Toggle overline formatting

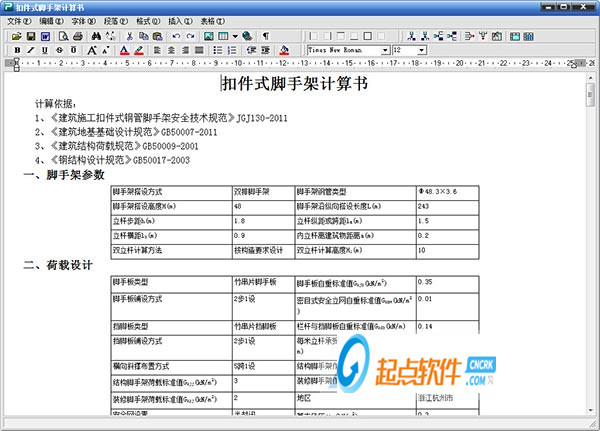73,50
